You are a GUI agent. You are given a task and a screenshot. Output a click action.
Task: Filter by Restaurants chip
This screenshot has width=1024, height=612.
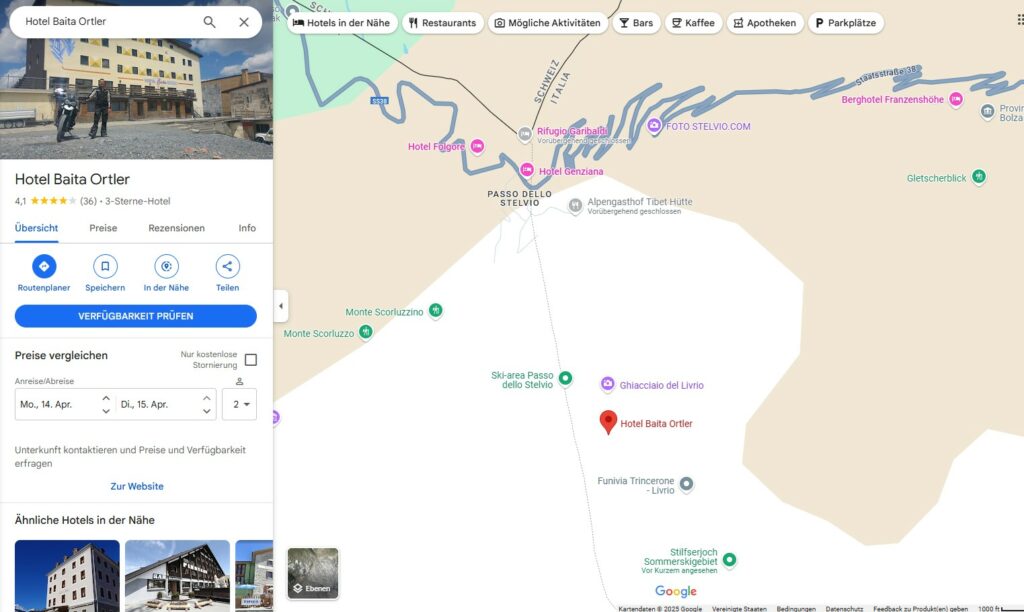pos(443,23)
